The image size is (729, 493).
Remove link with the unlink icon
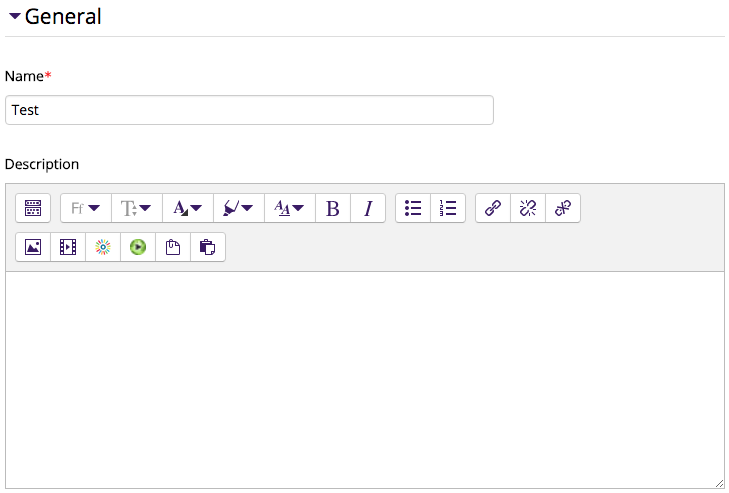point(528,208)
